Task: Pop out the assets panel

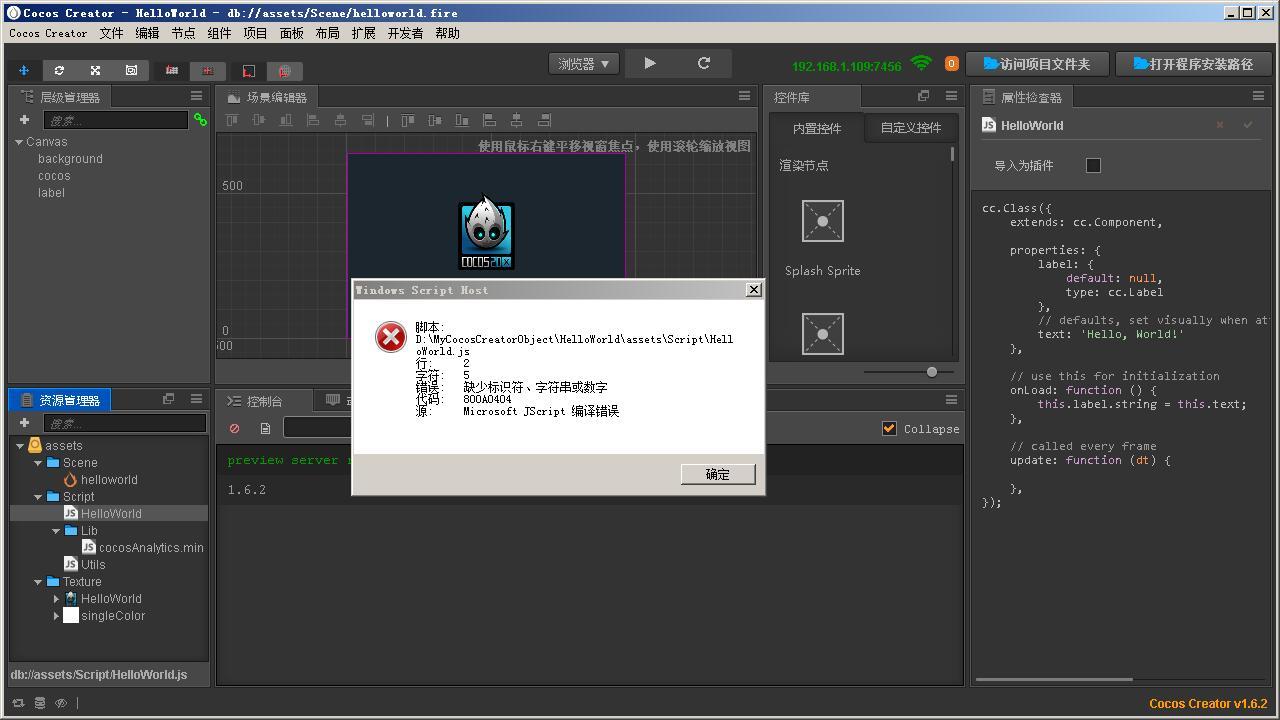Action: (168, 399)
